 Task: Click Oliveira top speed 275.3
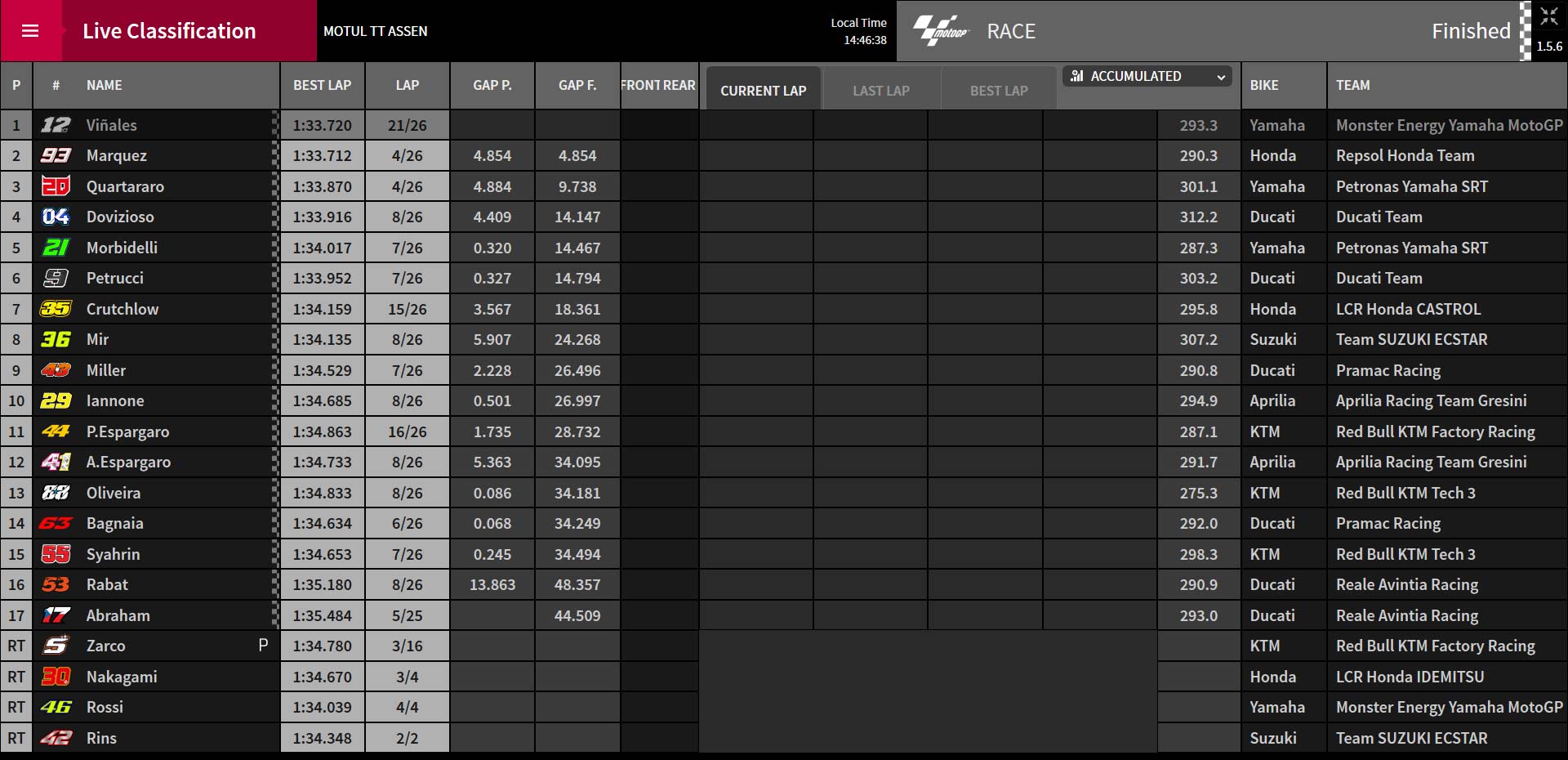click(x=1198, y=493)
